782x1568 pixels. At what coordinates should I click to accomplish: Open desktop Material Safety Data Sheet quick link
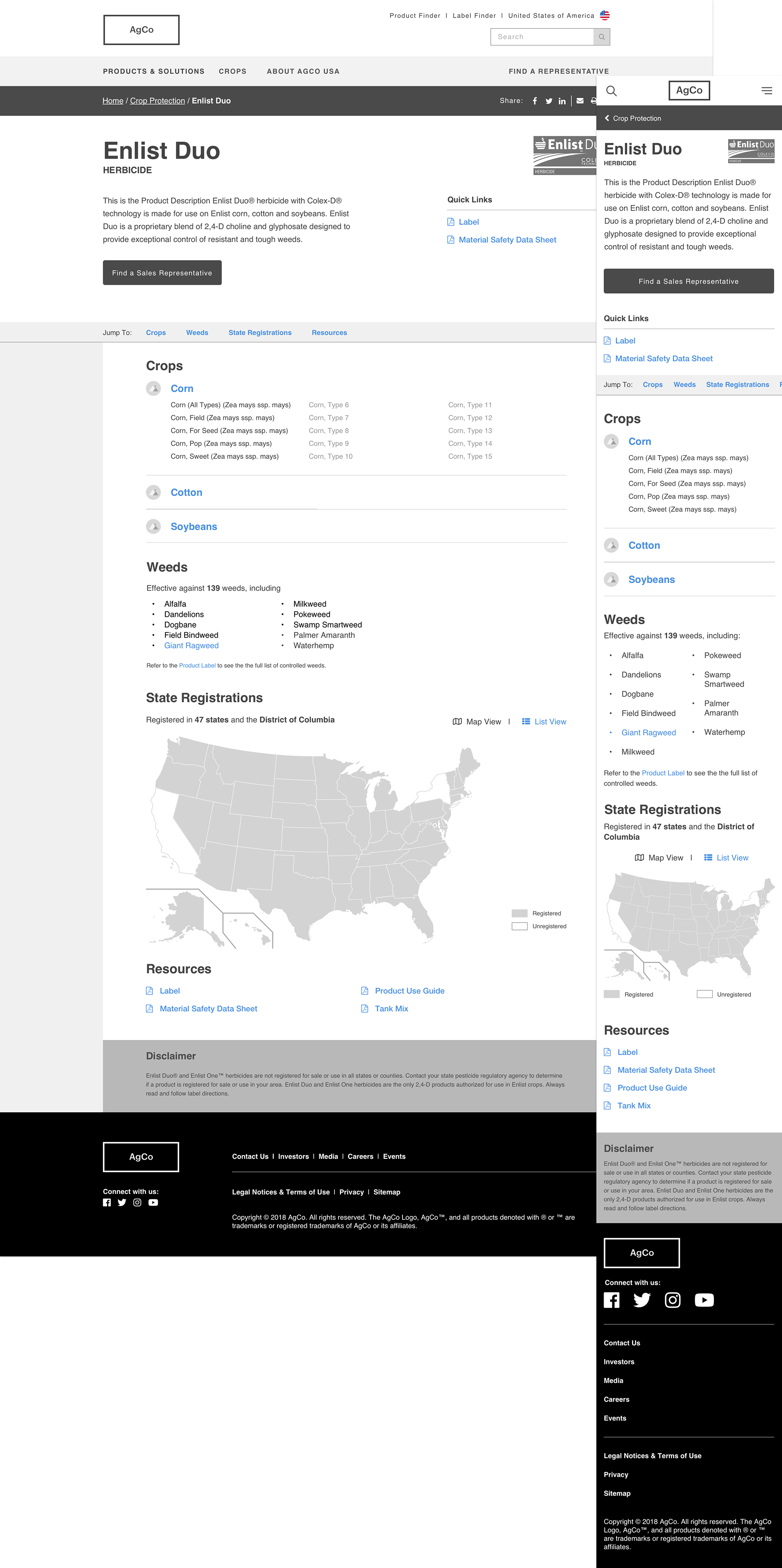pyautogui.click(x=507, y=240)
